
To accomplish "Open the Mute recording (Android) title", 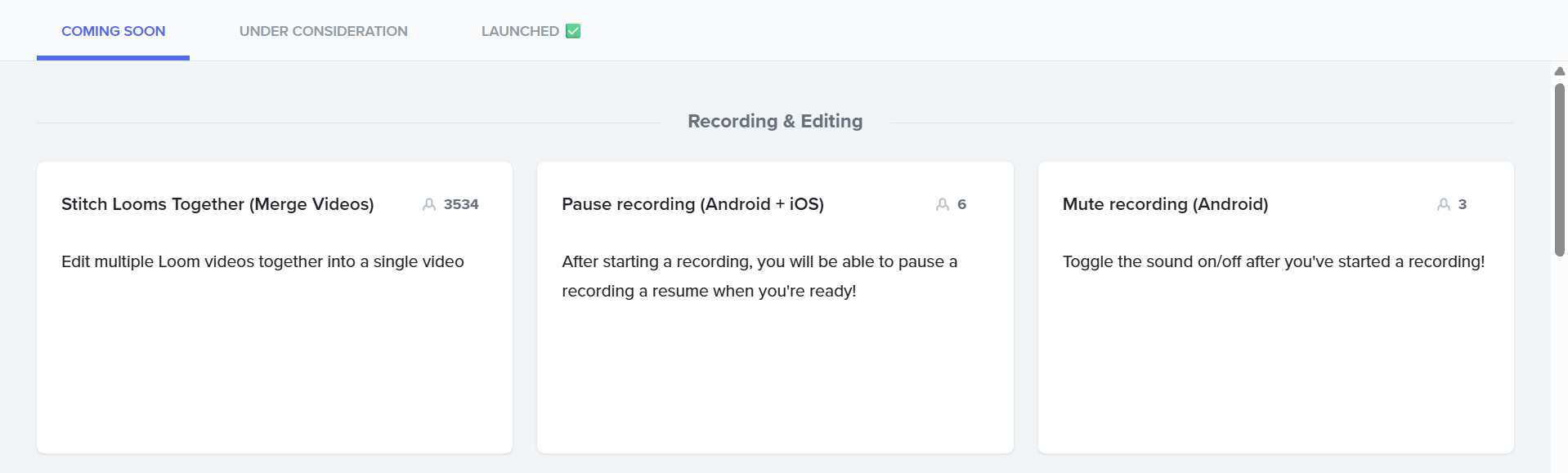I will (x=1165, y=204).
